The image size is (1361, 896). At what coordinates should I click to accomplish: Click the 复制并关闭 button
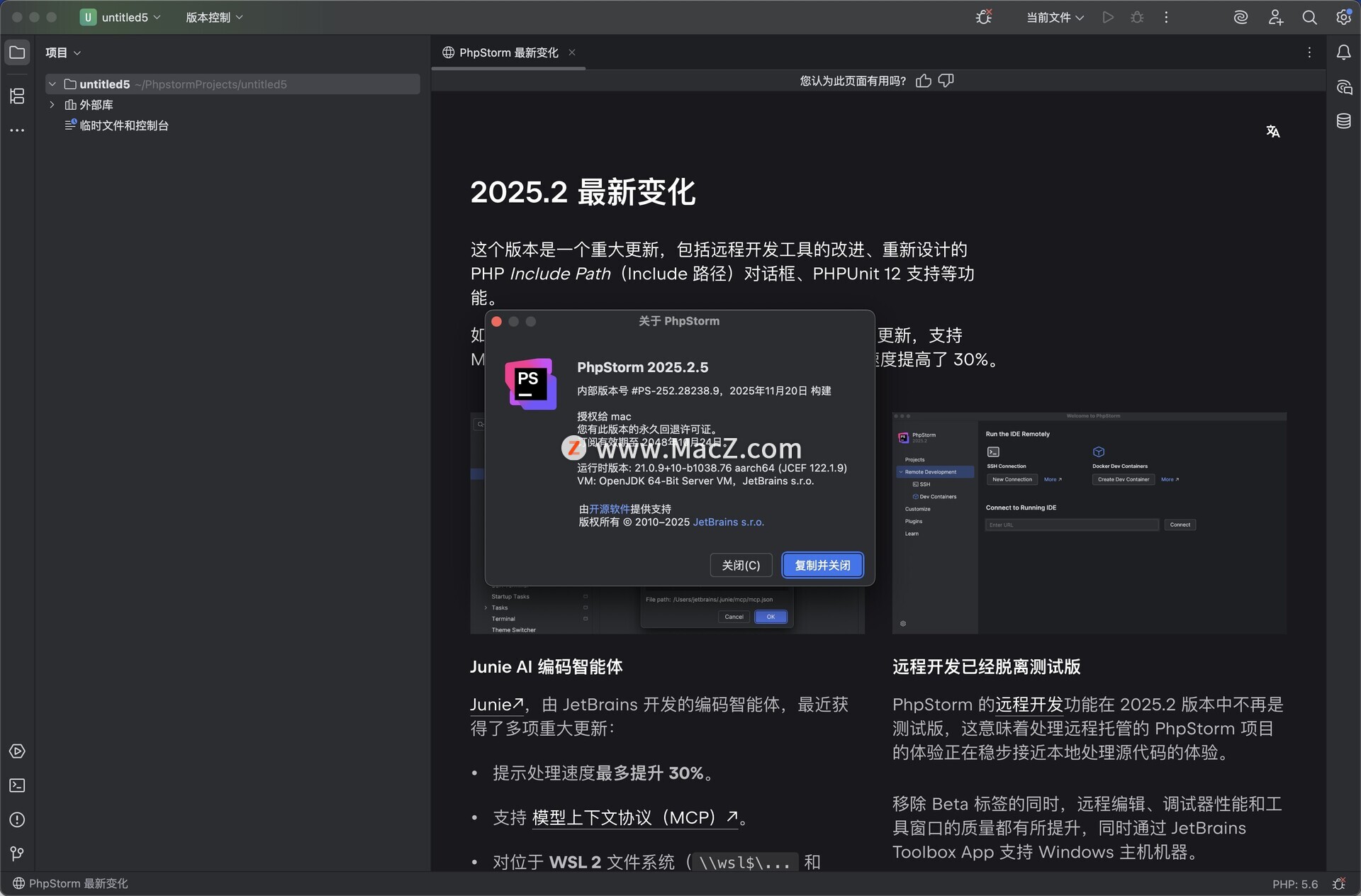[822, 565]
